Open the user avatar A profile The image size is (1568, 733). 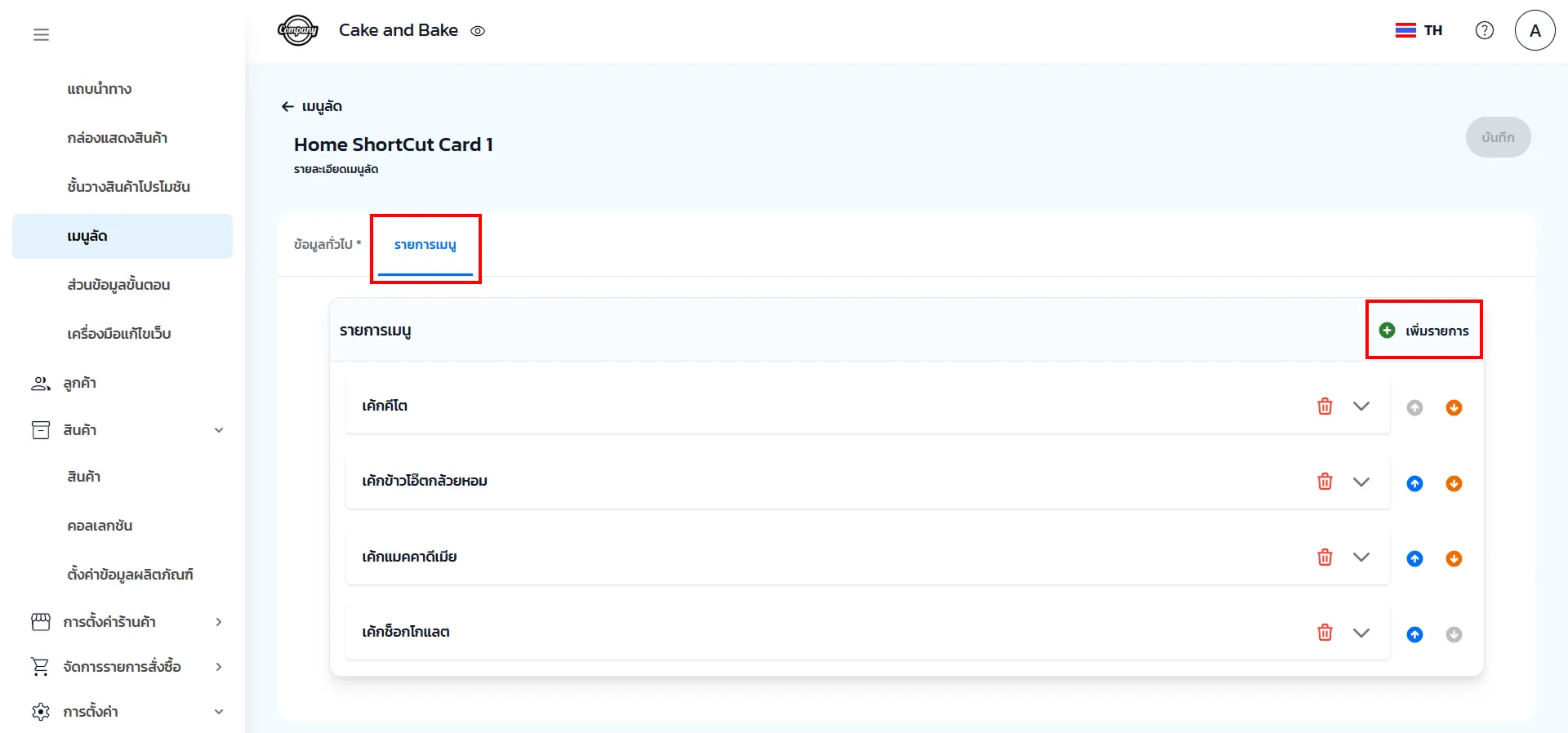click(x=1535, y=31)
